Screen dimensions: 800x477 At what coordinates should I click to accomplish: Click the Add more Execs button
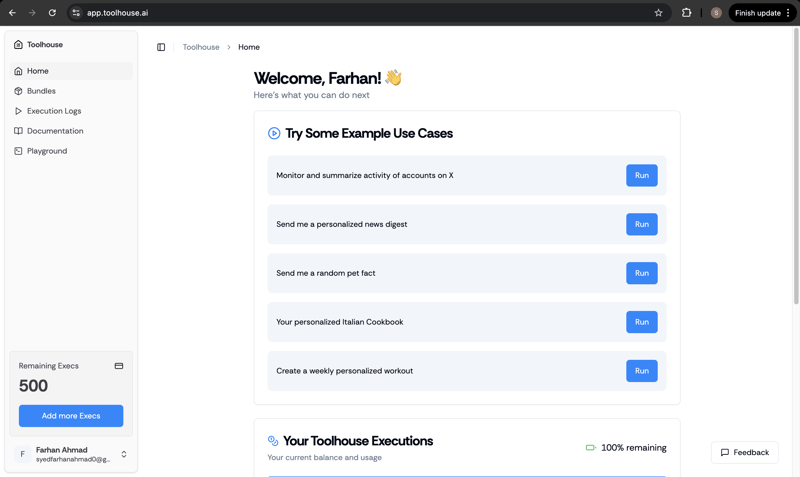71,416
